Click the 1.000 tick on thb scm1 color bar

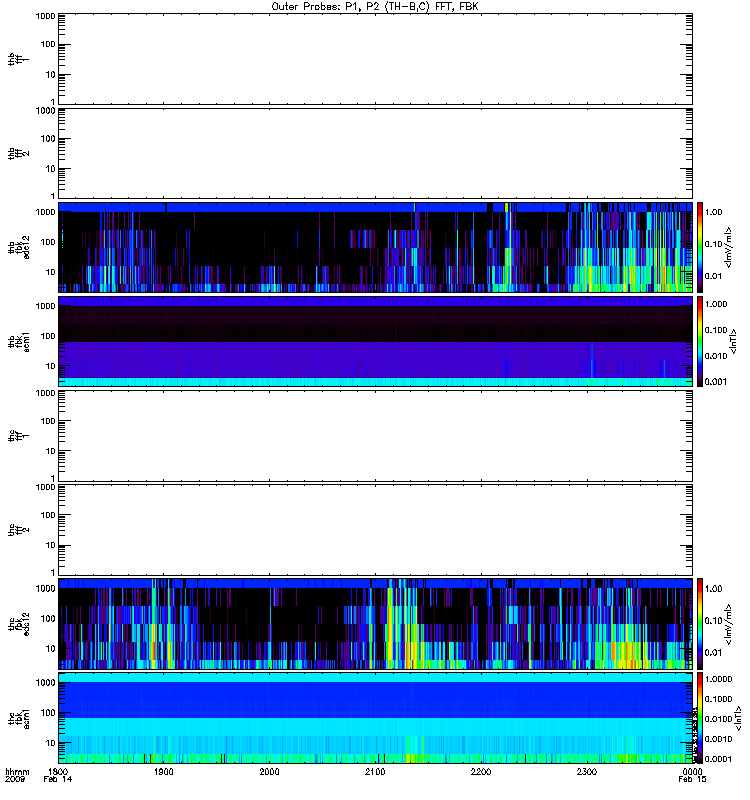coord(716,304)
